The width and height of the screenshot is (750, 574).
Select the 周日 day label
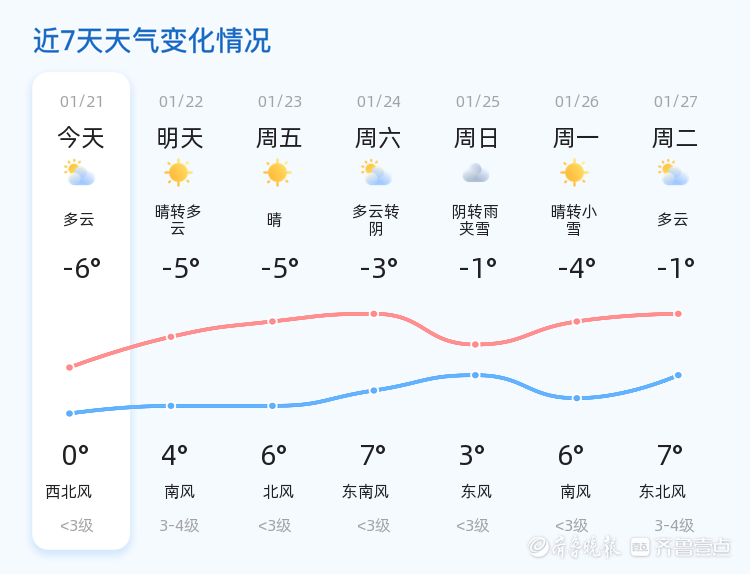pyautogui.click(x=477, y=138)
